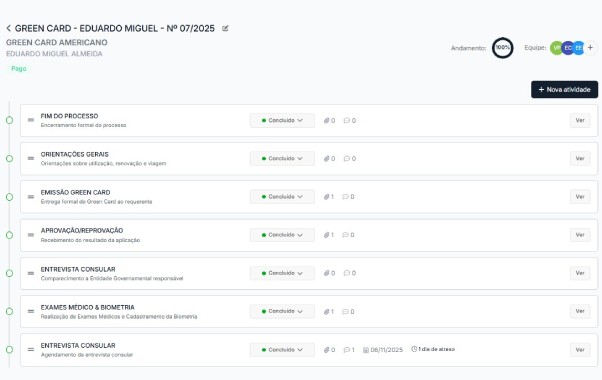Grab the drag handle of FIM DO PROCESSO

tap(31, 120)
